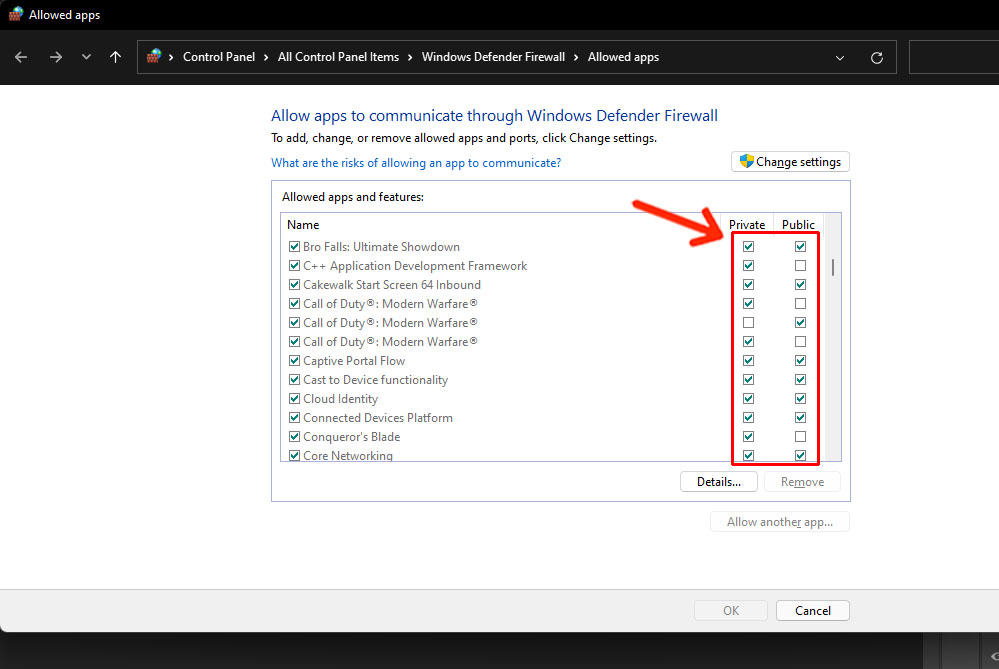Disable Public for Cloud Identity
Screen dimensions: 999x669
[800, 399]
